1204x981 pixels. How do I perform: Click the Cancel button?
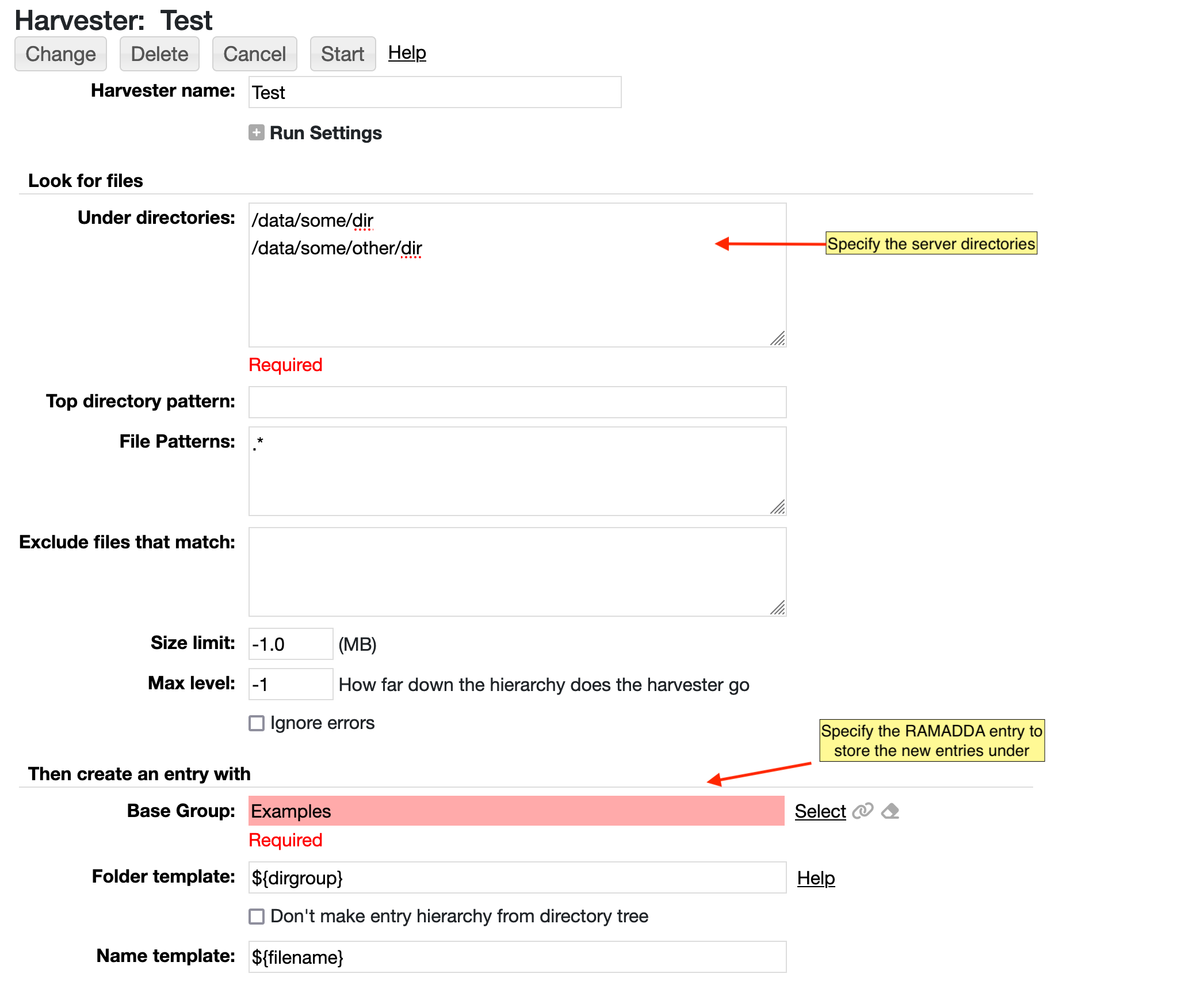(254, 54)
